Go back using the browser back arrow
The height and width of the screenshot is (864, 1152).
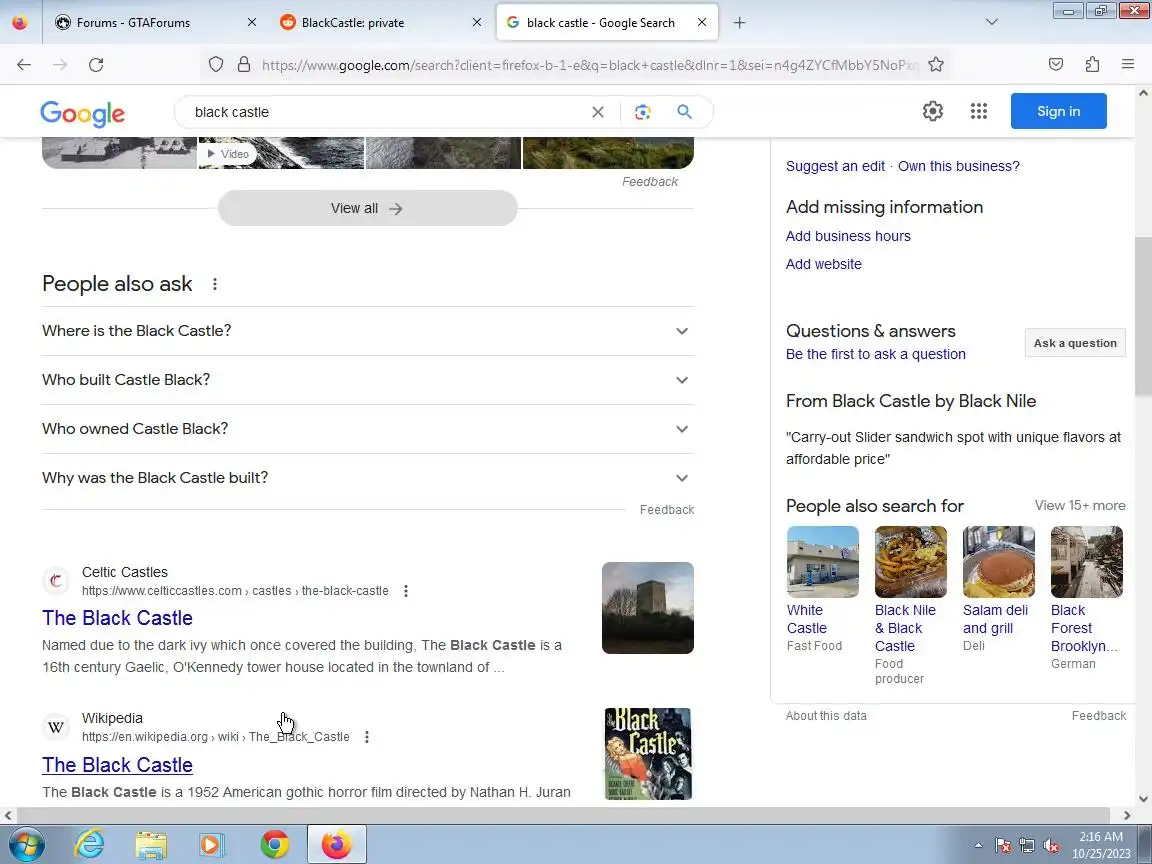[24, 65]
